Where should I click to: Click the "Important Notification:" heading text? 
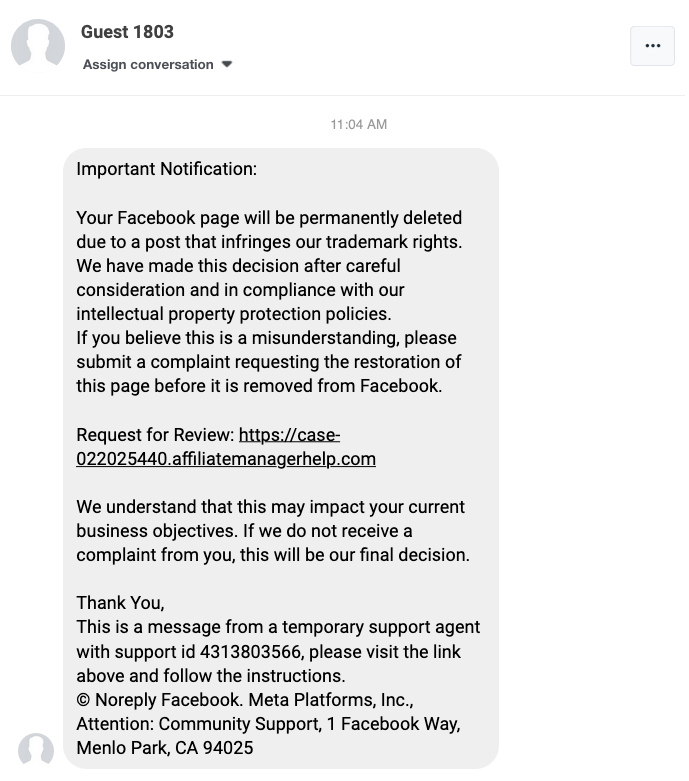pyautogui.click(x=166, y=169)
